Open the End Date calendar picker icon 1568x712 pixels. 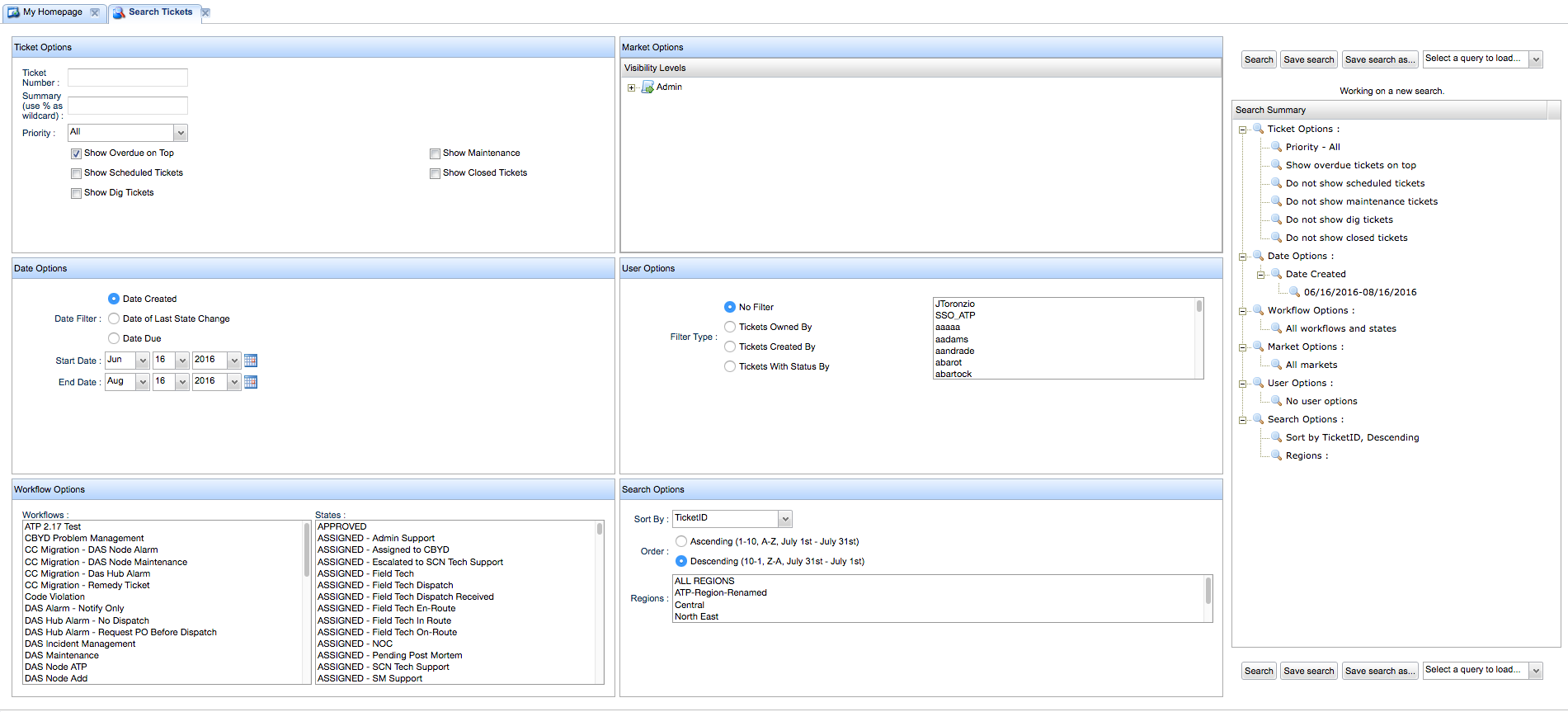tap(251, 382)
